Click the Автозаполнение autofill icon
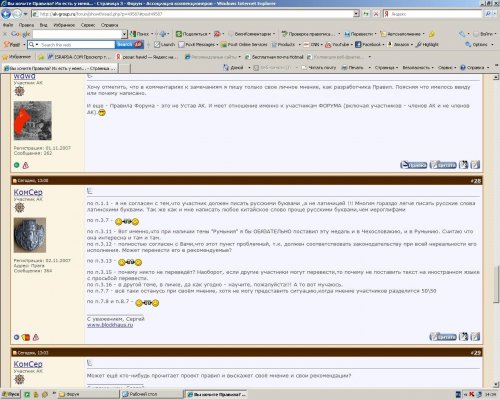Viewport: 500px width, 400px height. tap(383, 34)
